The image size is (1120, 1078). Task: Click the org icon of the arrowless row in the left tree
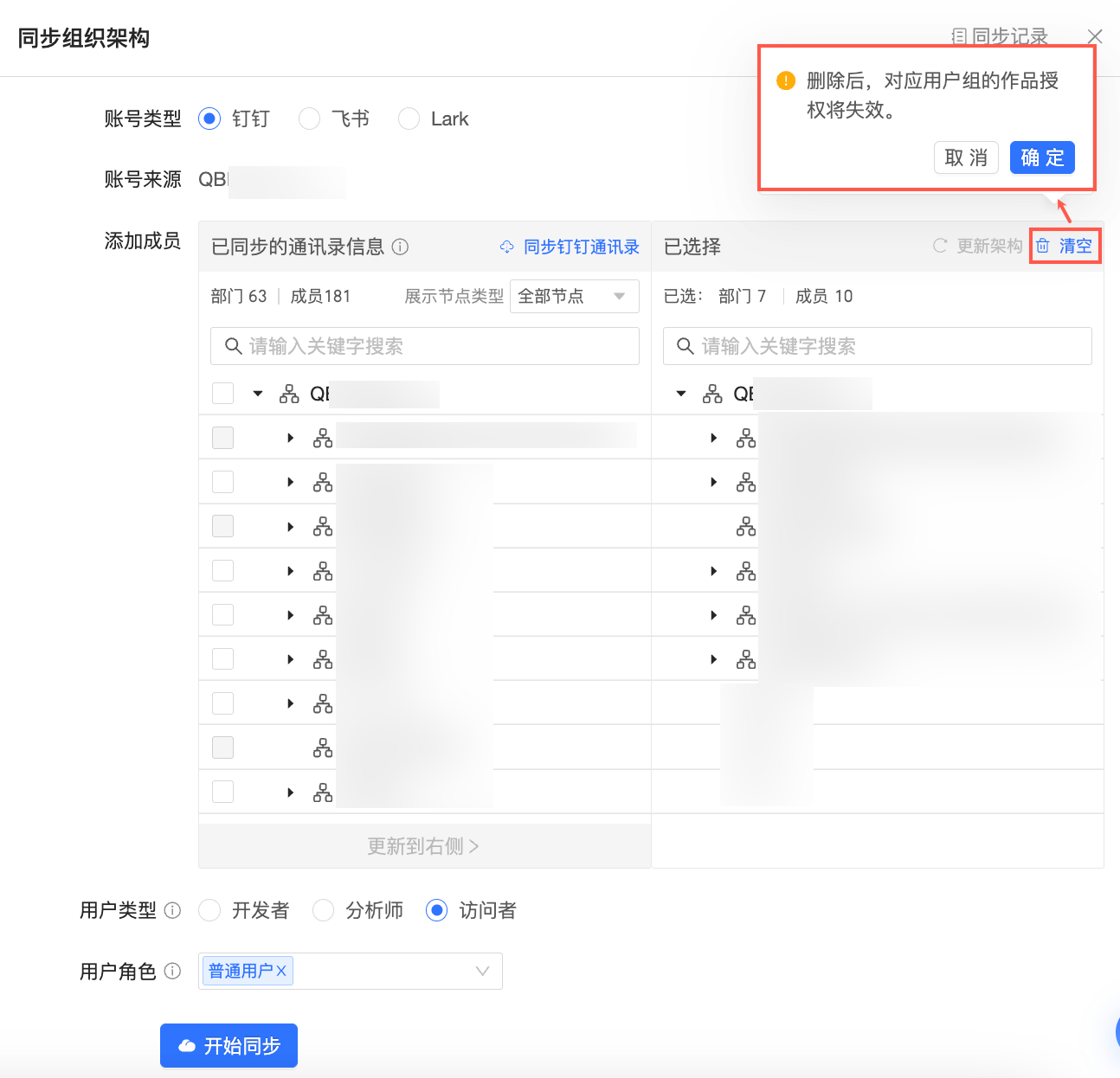[323, 748]
